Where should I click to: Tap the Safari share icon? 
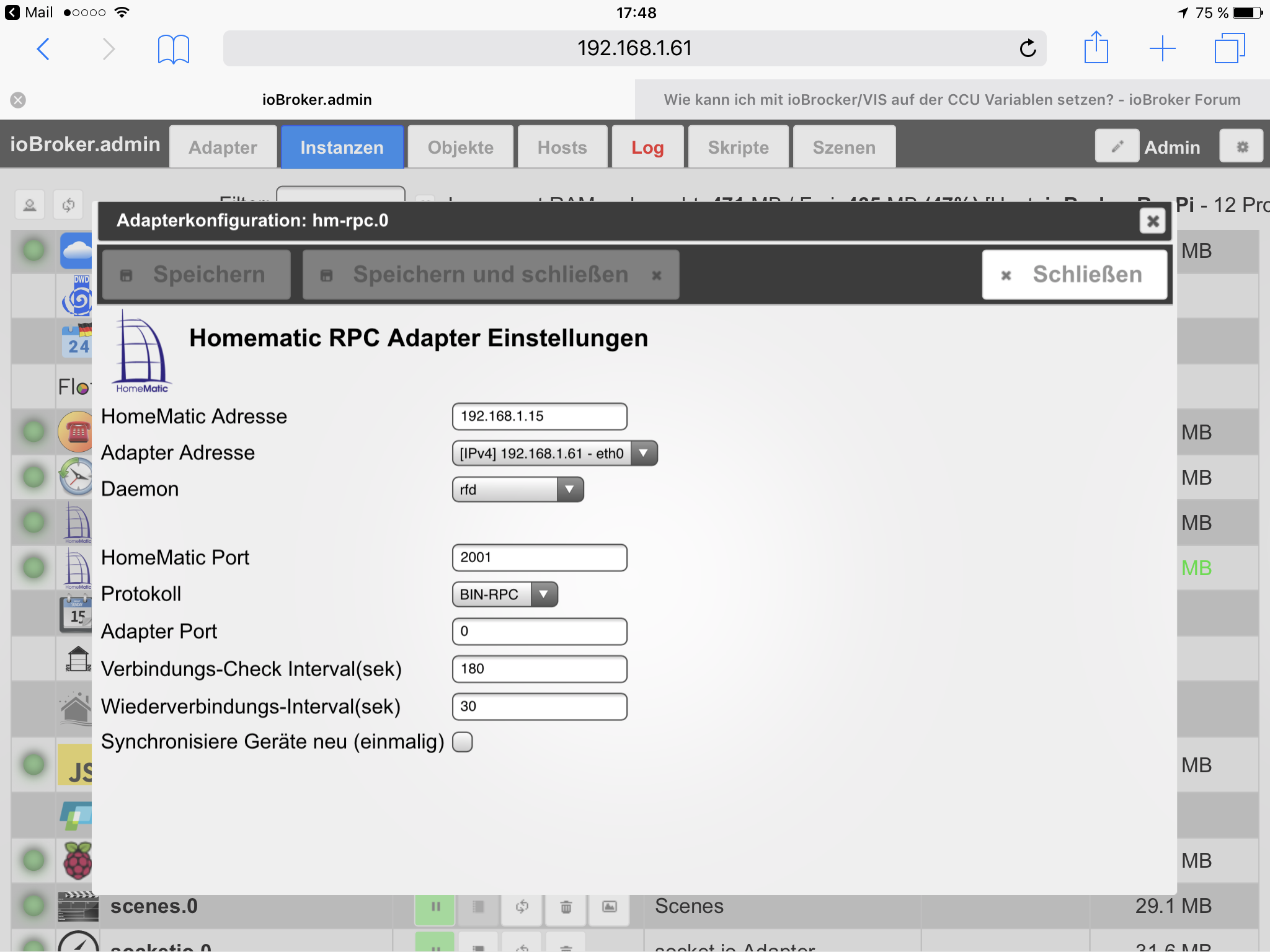point(1096,48)
